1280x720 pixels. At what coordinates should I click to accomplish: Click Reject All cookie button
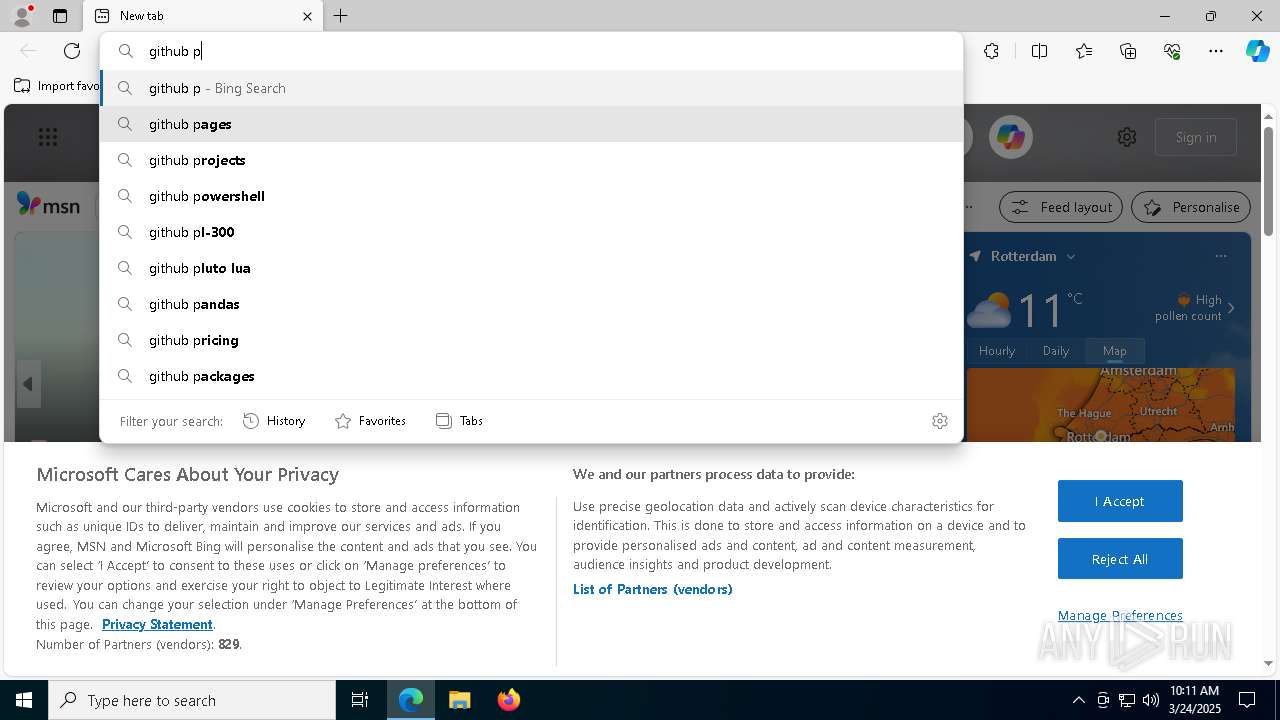(x=1120, y=559)
